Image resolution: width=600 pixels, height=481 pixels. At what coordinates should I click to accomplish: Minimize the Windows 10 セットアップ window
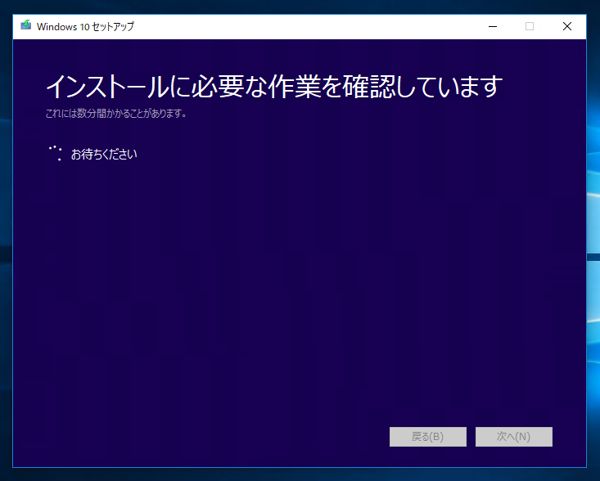pyautogui.click(x=492, y=26)
